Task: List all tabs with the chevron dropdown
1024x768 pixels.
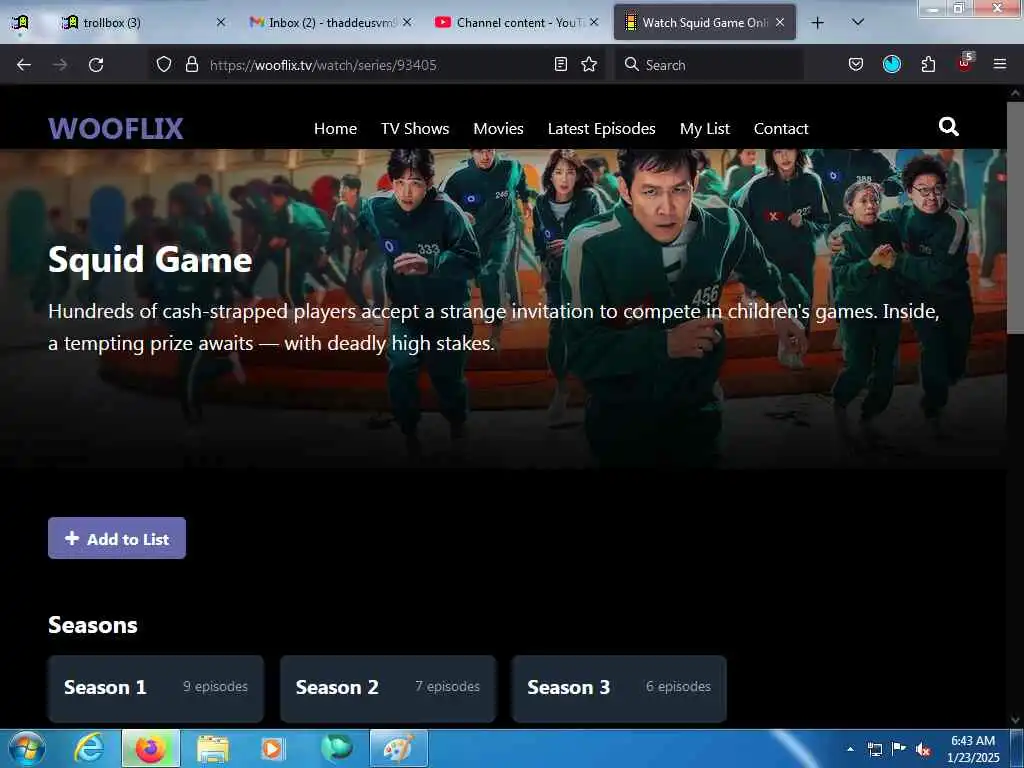Action: (858, 22)
